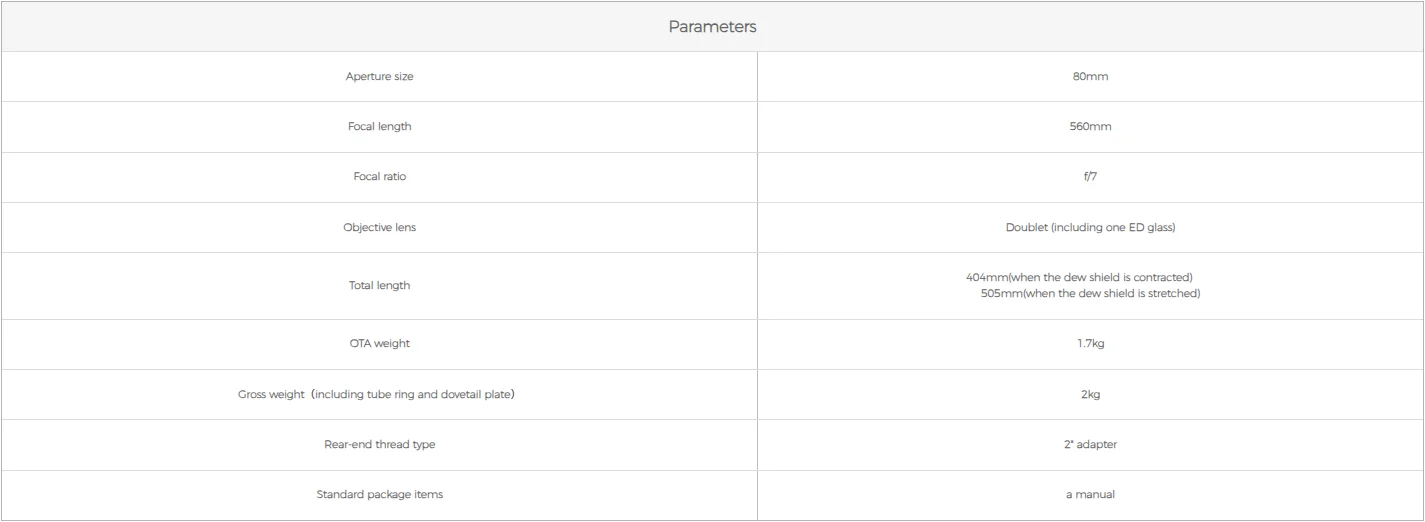Click the Doublet ED glass value
The width and height of the screenshot is (1425, 522).
coord(1090,227)
